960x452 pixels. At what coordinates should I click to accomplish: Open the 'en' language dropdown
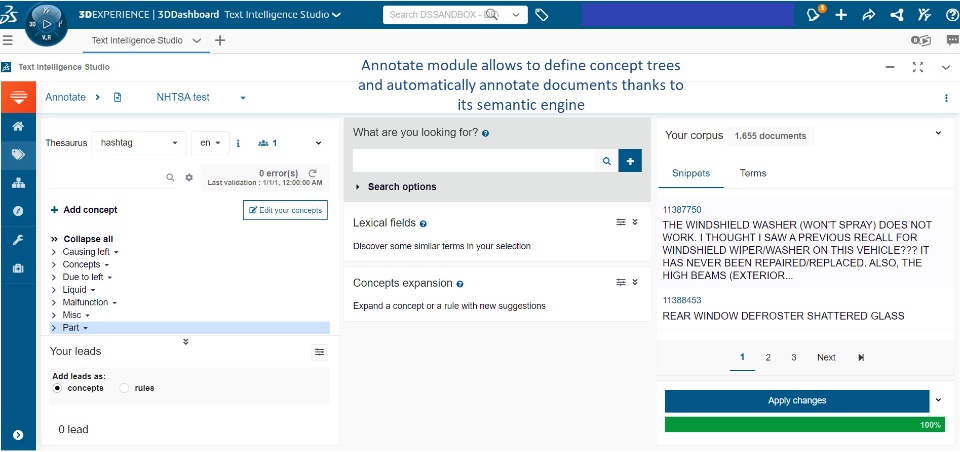(210, 143)
